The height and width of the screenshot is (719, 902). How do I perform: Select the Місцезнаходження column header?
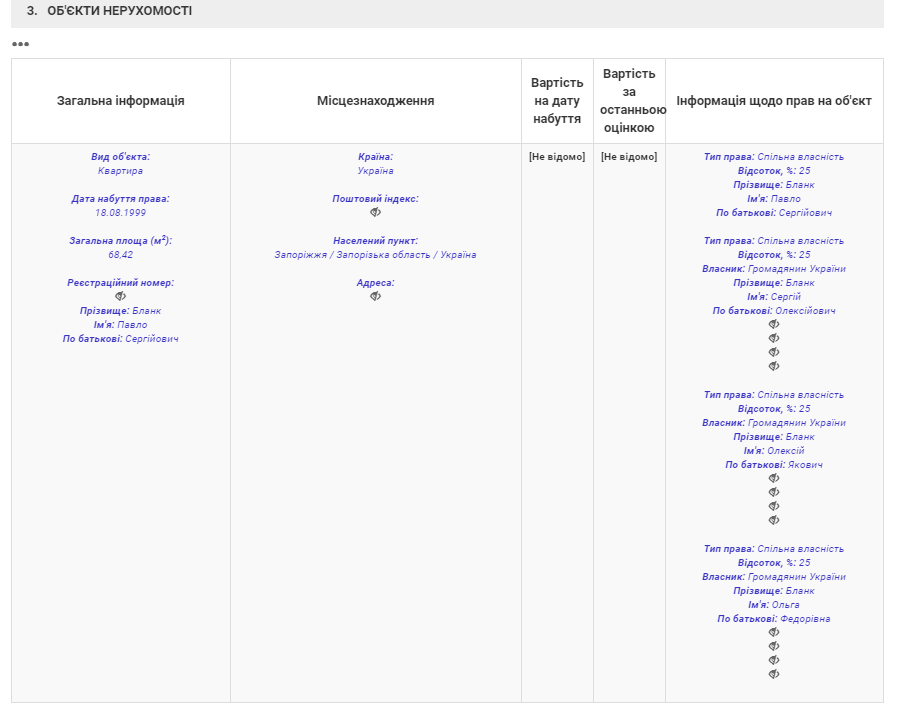pyautogui.click(x=375, y=101)
